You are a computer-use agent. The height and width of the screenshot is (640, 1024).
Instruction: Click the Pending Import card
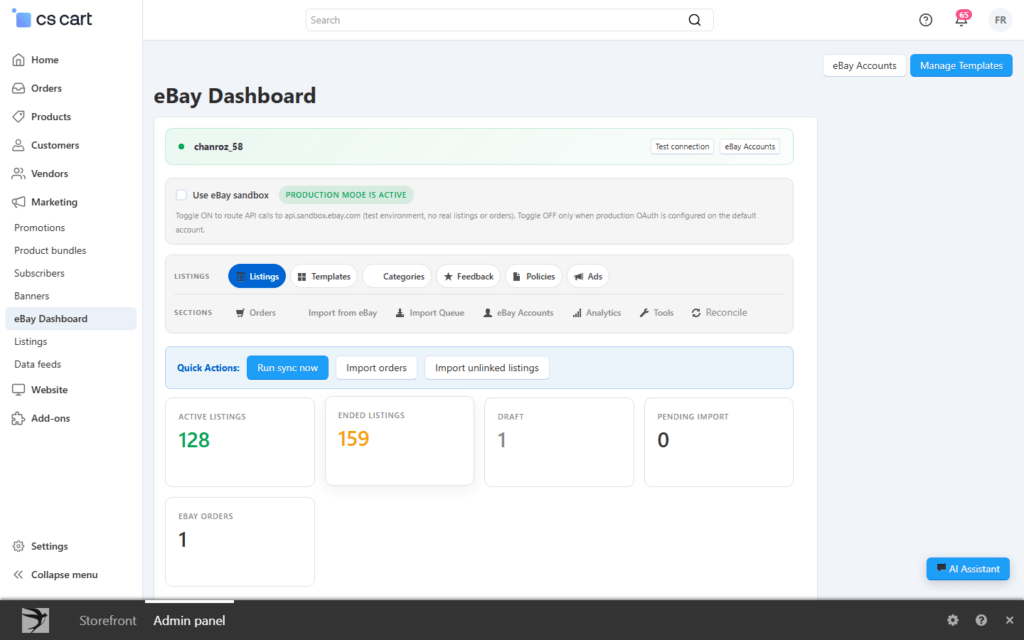[718, 442]
